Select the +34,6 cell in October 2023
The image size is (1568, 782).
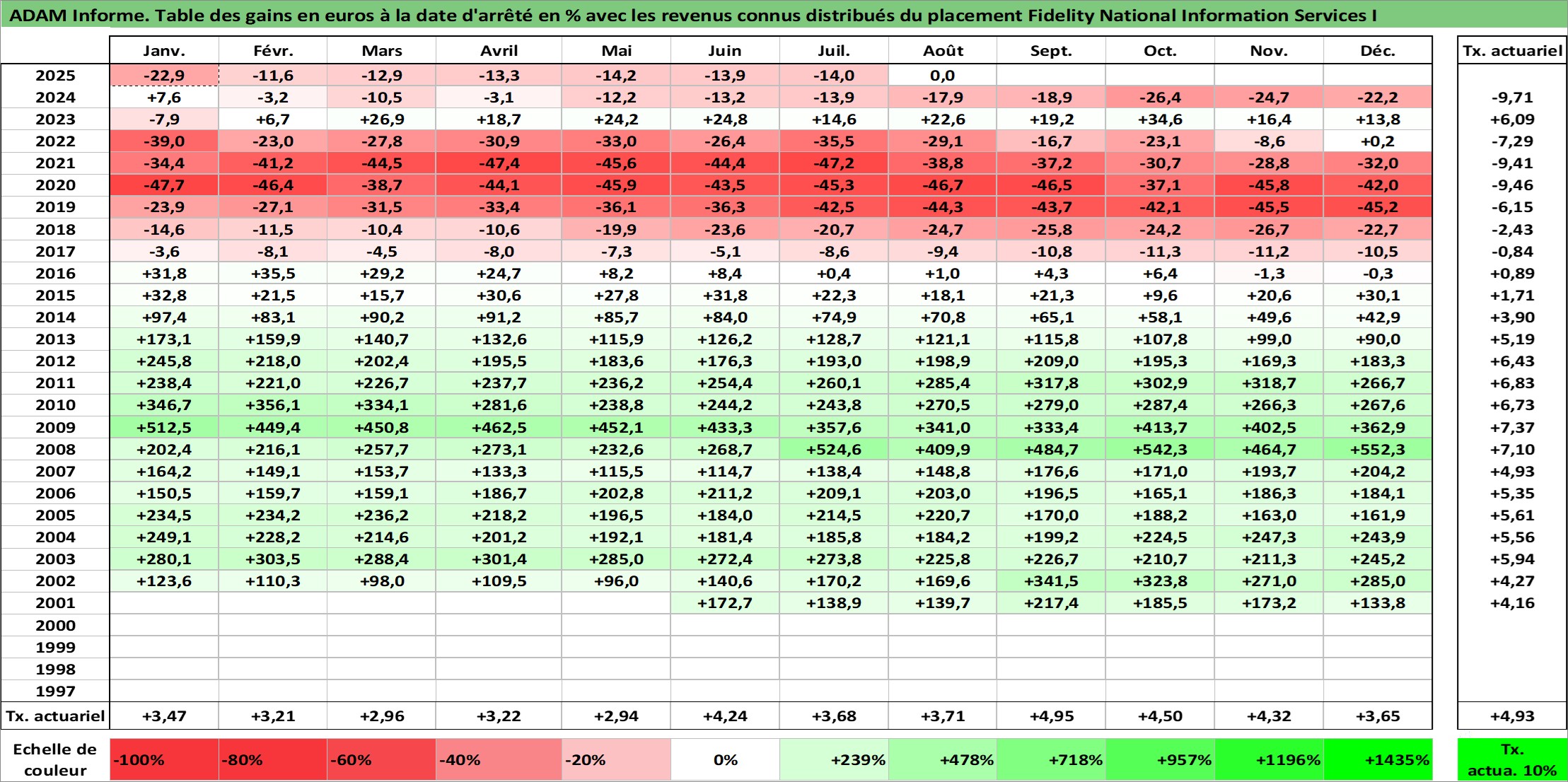(1160, 119)
